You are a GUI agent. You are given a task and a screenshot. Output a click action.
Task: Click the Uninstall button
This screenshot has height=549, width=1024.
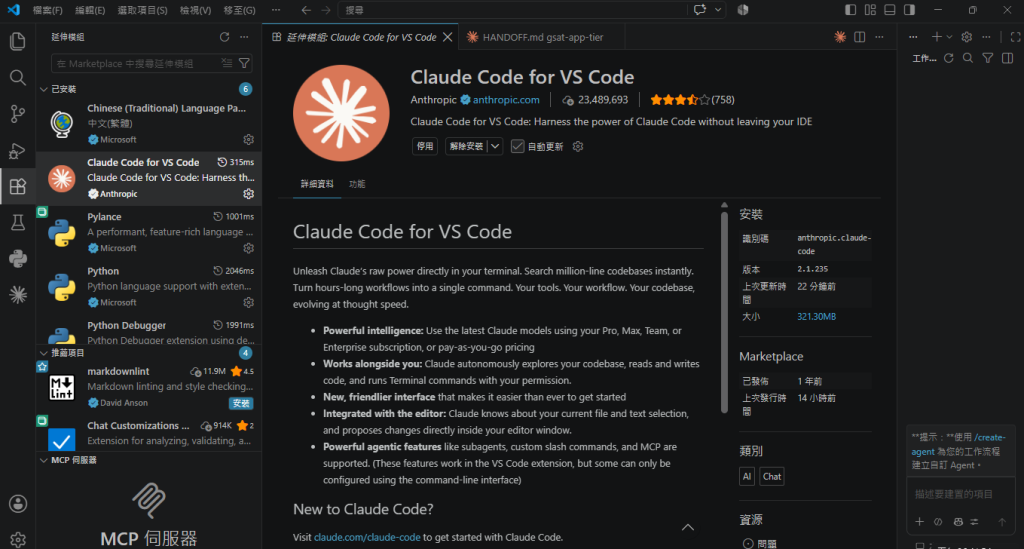tap(466, 146)
